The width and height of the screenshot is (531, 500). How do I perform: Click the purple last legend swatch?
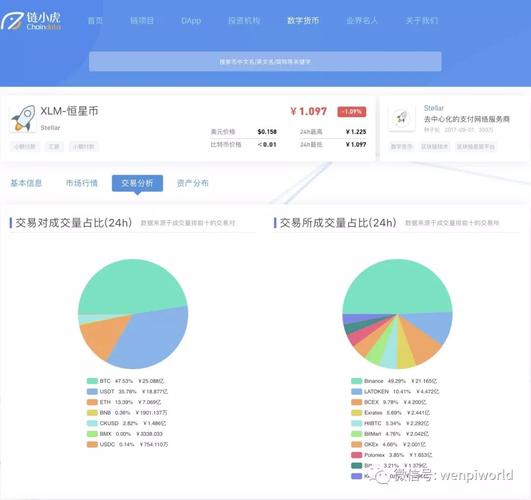tap(357, 476)
